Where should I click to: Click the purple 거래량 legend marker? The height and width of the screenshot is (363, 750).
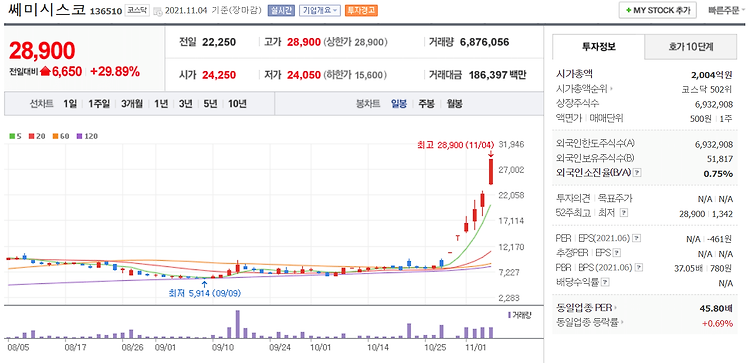tap(509, 315)
